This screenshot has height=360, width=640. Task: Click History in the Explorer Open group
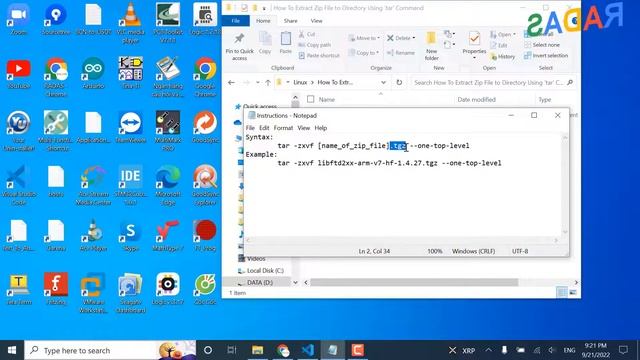[503, 57]
